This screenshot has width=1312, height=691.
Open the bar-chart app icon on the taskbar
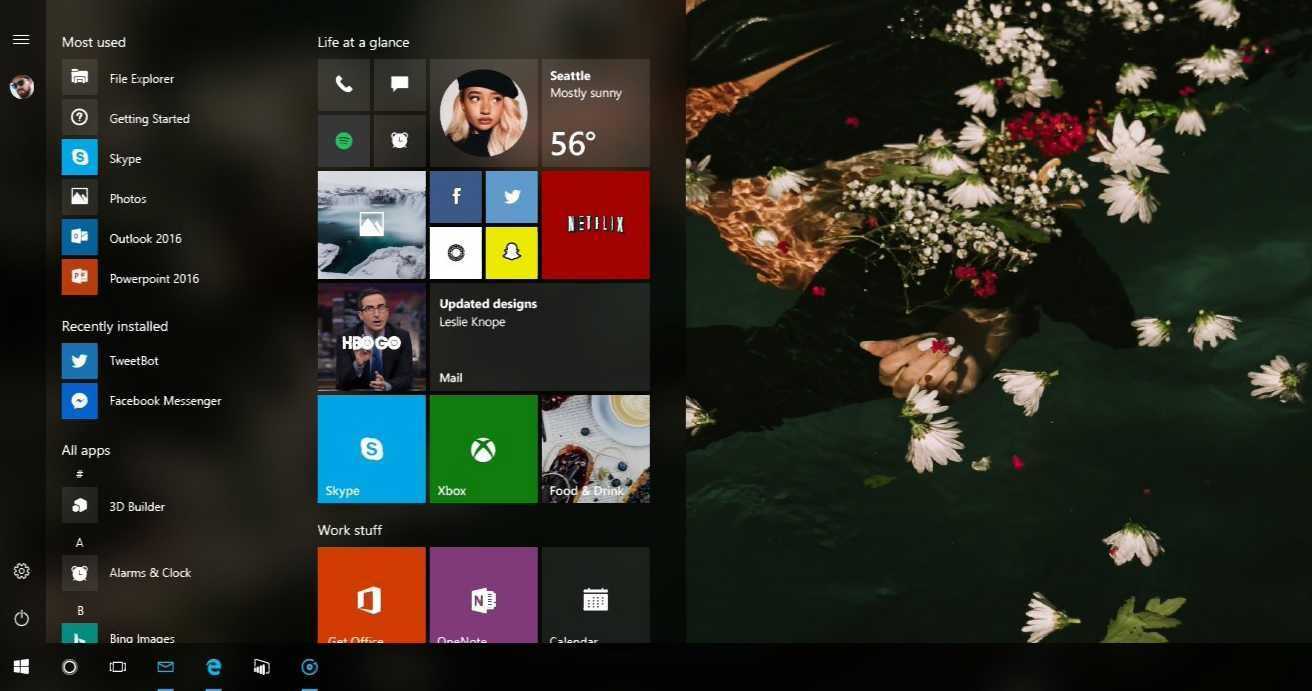tap(261, 667)
